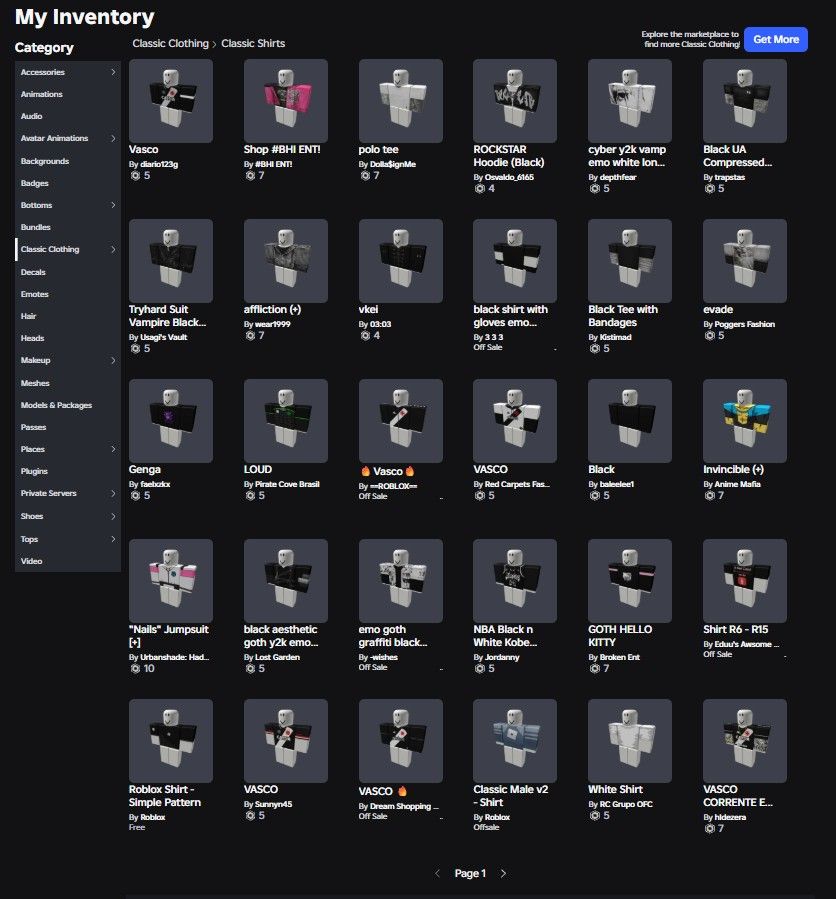Open the LOUD shirt thumbnail
The height and width of the screenshot is (899, 836).
[x=286, y=420]
